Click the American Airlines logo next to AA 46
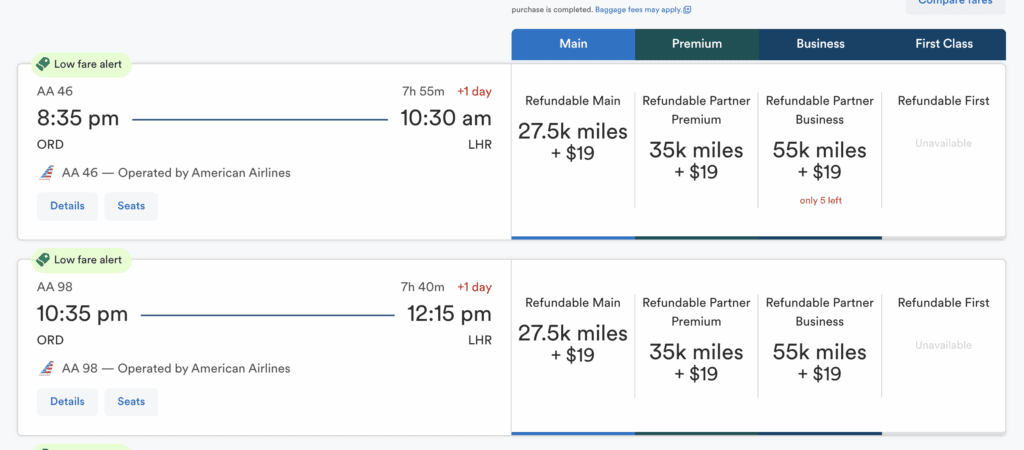The height and width of the screenshot is (450, 1024). pyautogui.click(x=46, y=173)
